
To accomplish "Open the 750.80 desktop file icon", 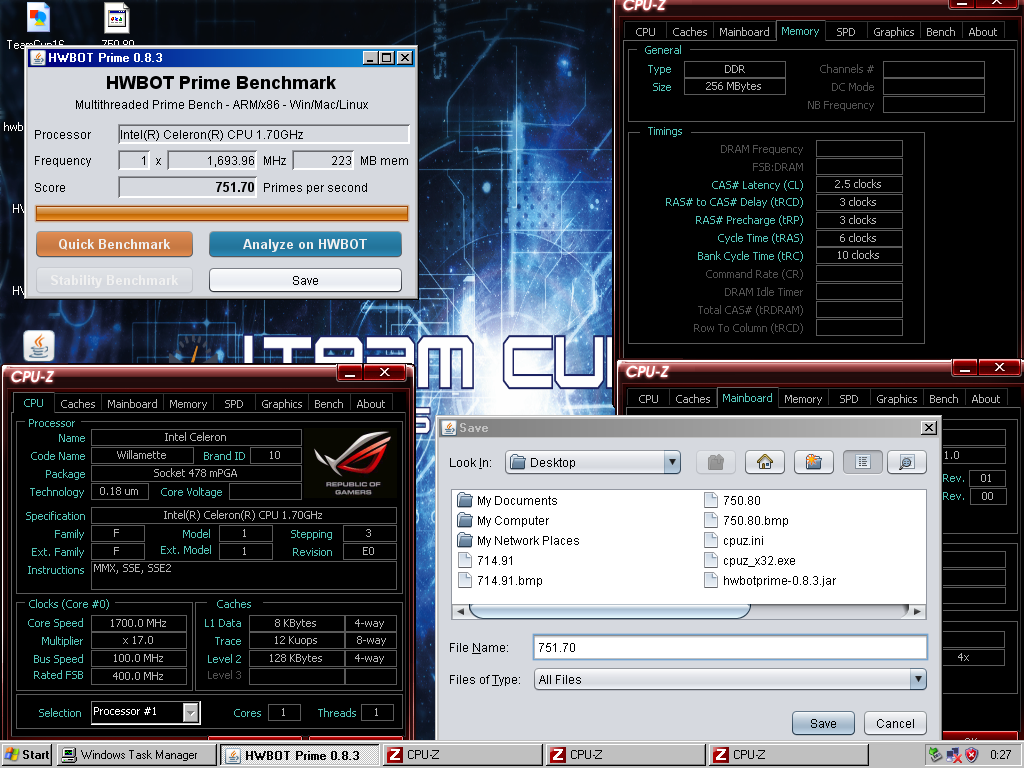I will coord(117,18).
